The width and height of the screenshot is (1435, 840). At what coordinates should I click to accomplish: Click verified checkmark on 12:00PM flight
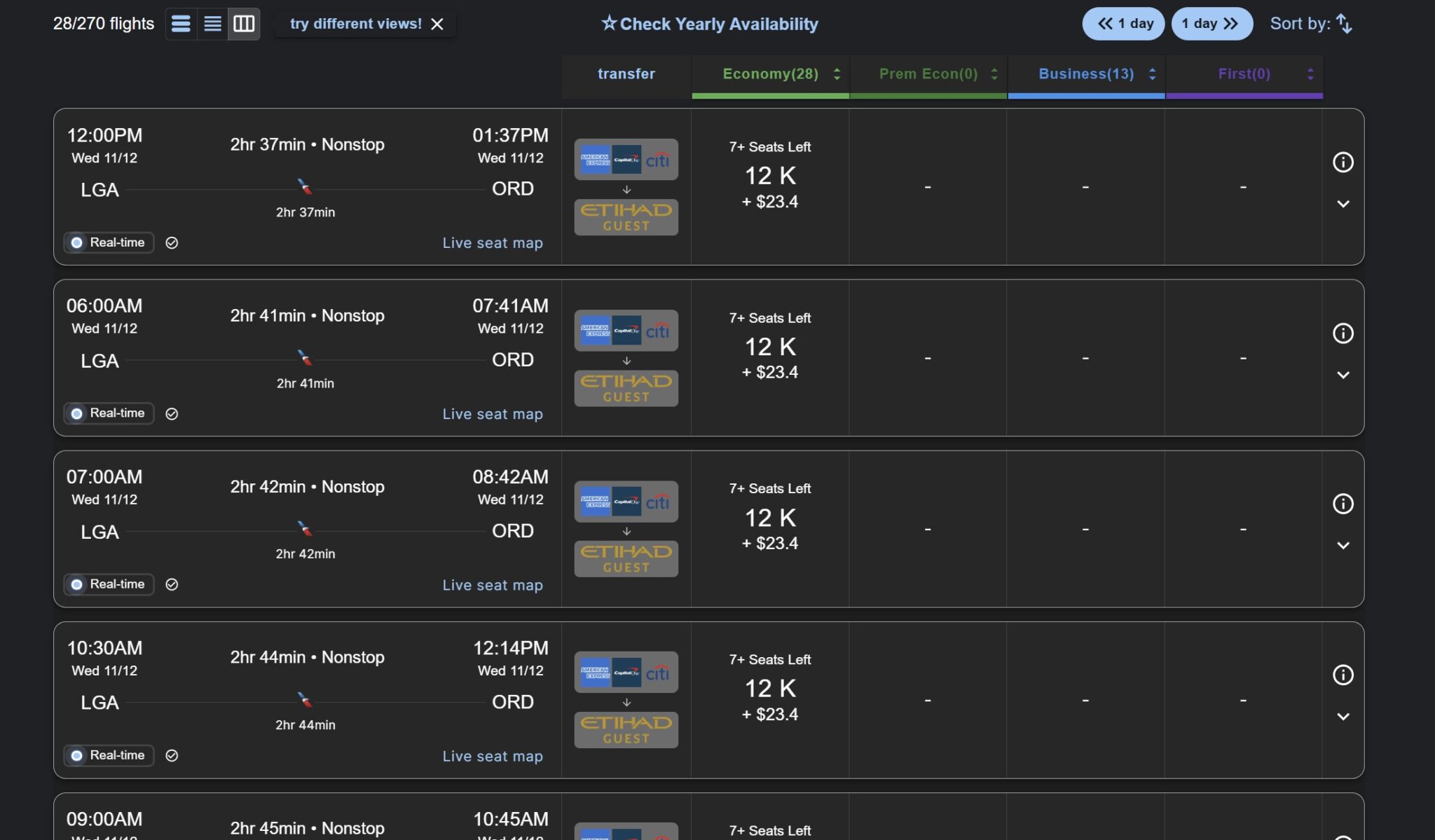click(172, 243)
